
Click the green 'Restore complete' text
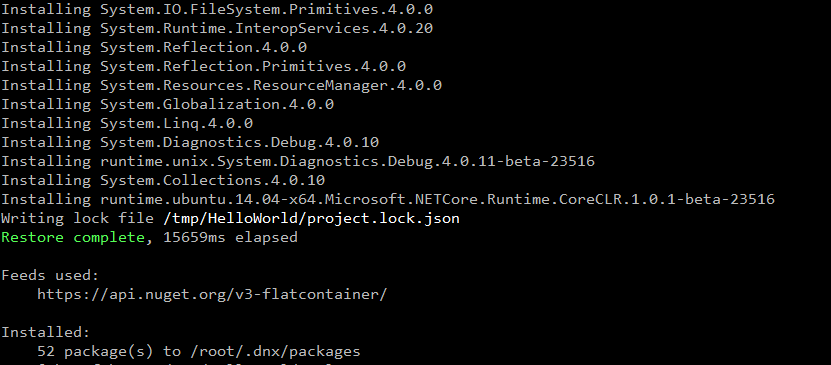73,237
